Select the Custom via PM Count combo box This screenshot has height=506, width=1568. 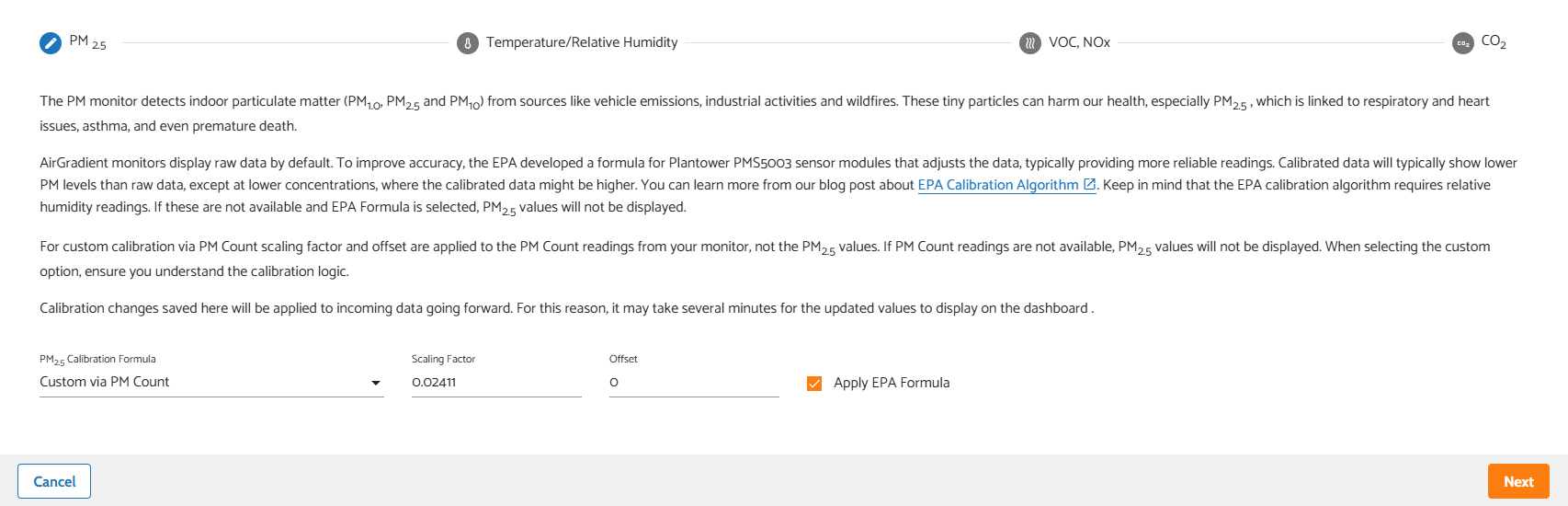coord(211,383)
